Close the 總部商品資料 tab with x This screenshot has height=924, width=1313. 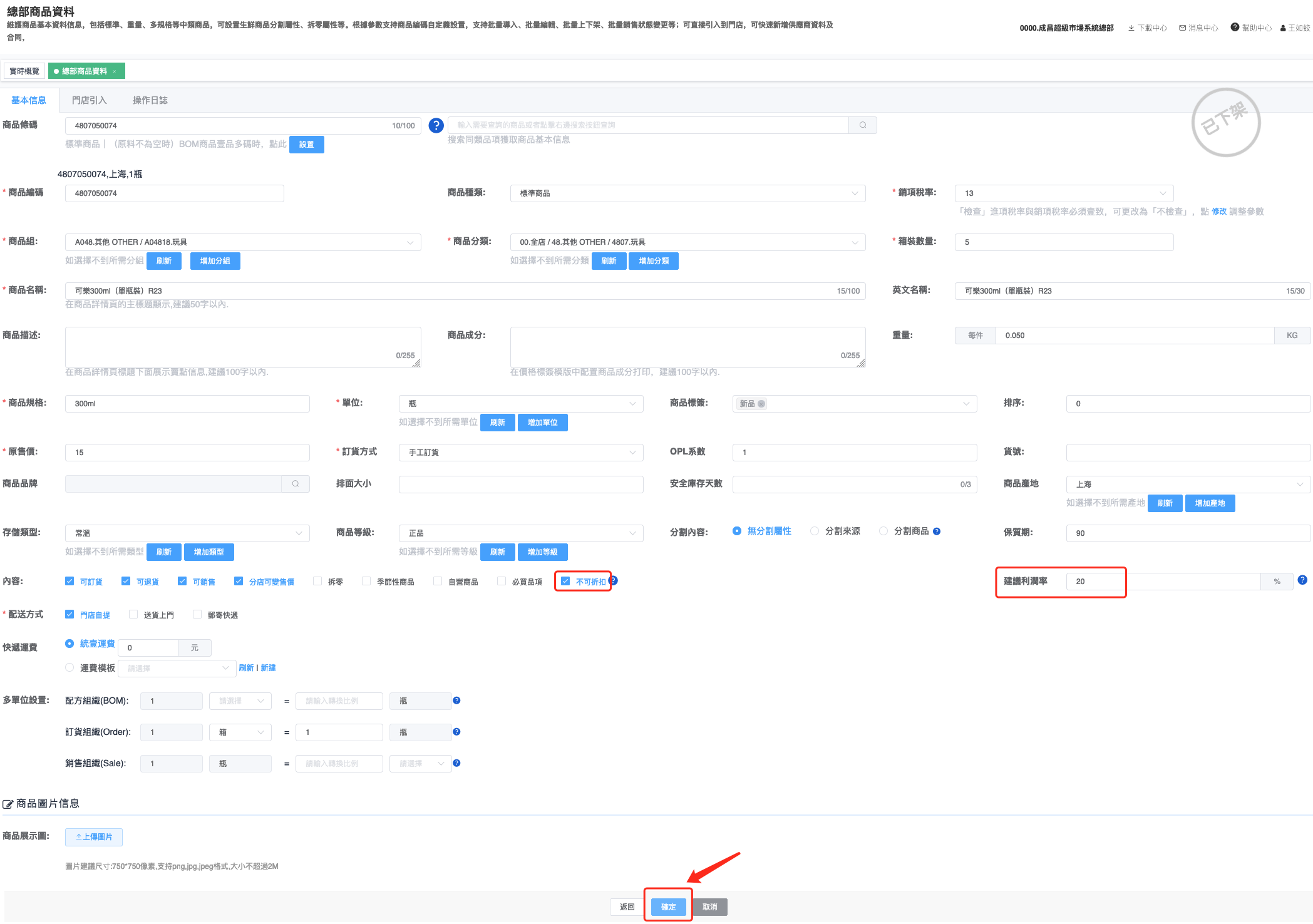point(115,71)
